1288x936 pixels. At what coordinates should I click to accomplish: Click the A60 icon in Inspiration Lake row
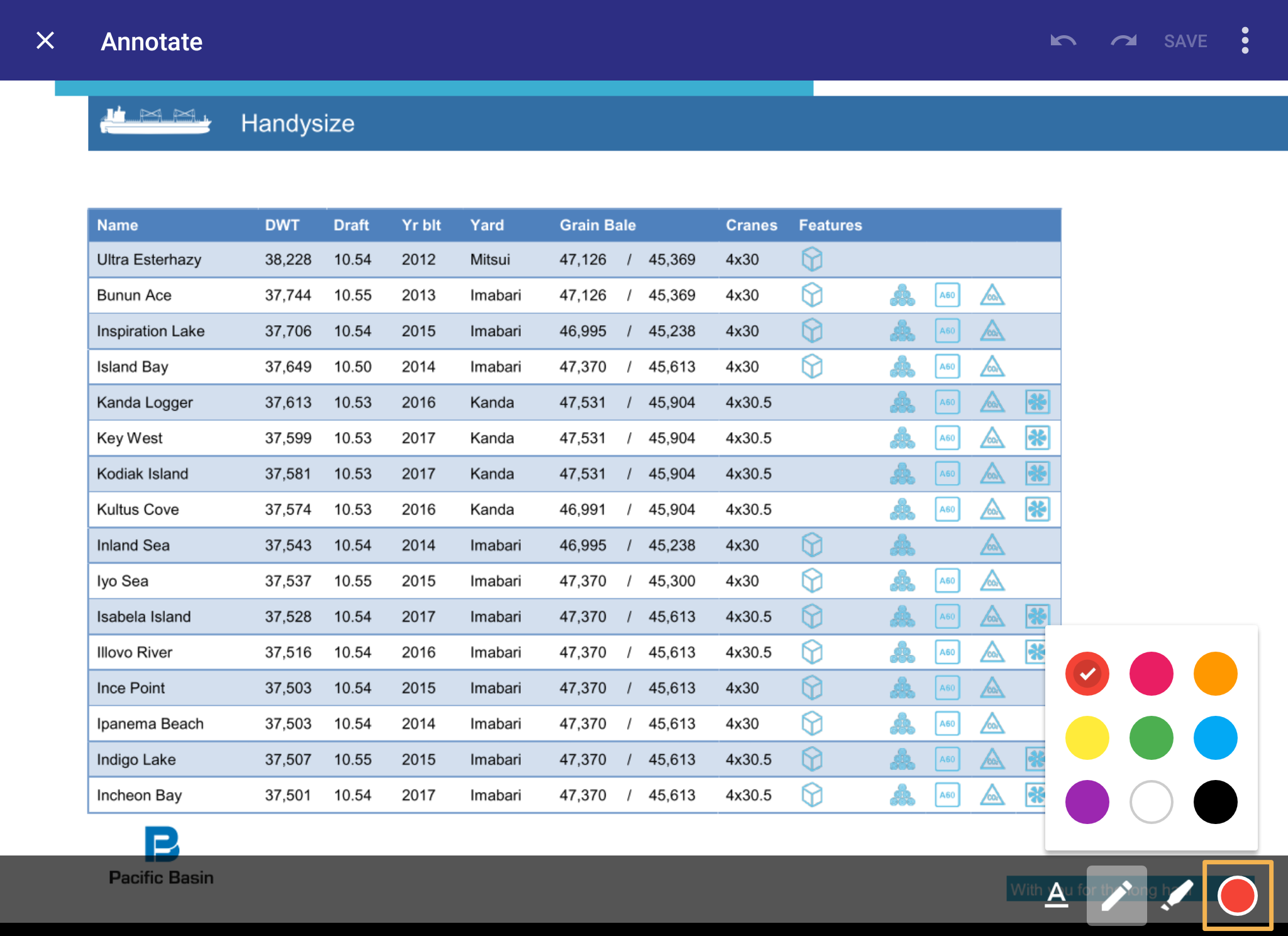tap(947, 331)
